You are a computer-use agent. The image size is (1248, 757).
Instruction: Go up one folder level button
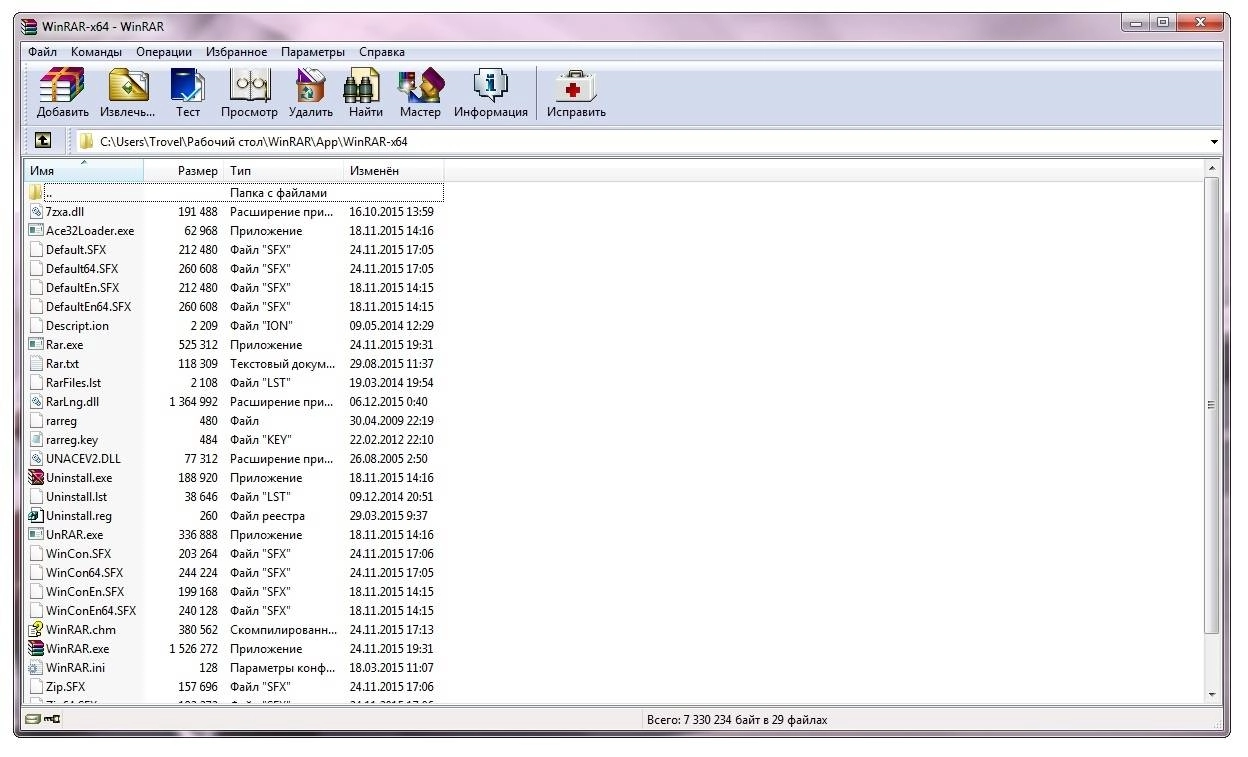43,141
